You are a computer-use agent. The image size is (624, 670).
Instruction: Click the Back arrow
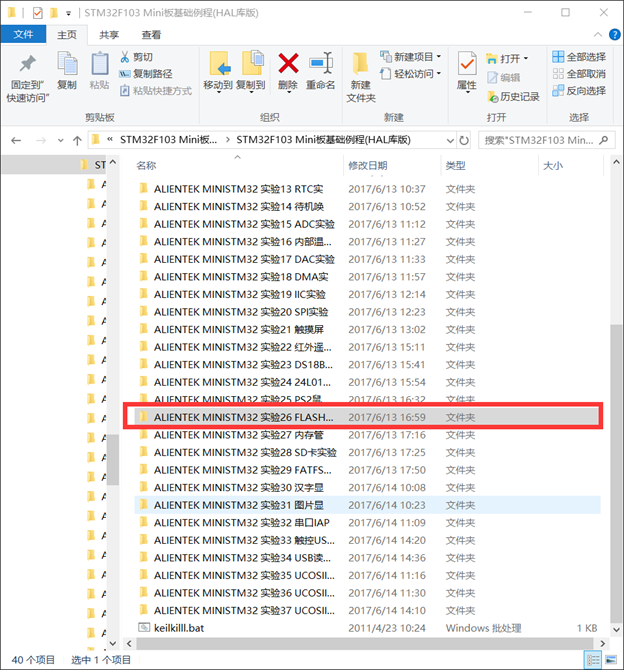point(16,140)
